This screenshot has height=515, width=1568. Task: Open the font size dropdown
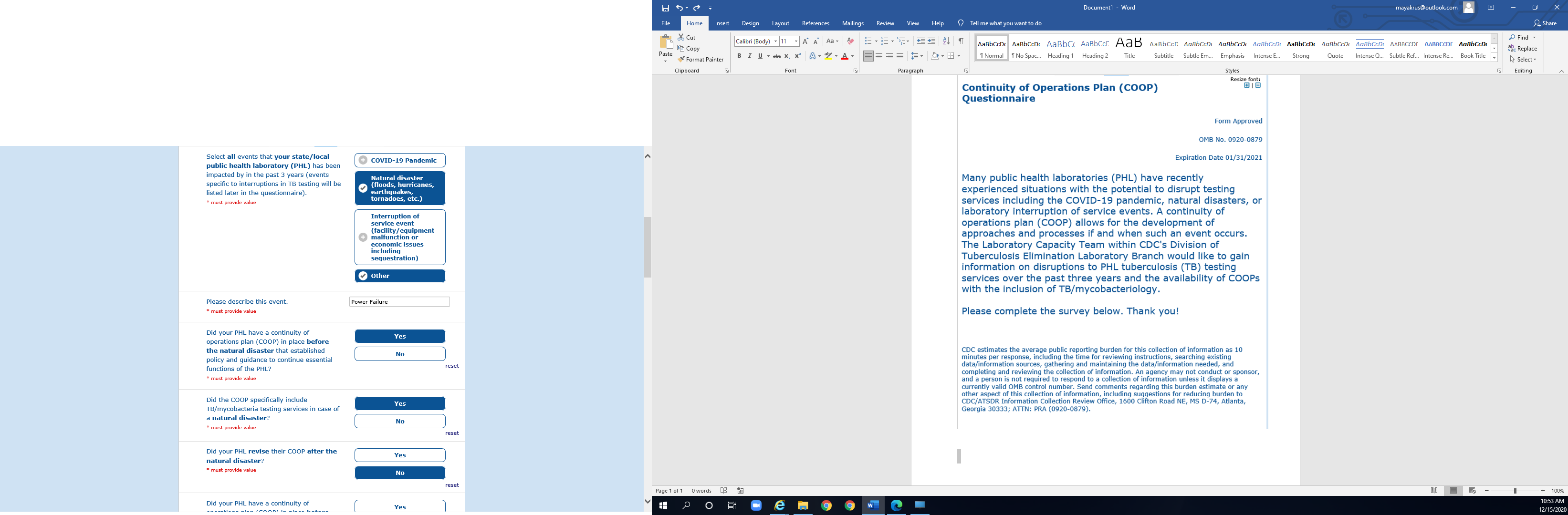pos(795,41)
